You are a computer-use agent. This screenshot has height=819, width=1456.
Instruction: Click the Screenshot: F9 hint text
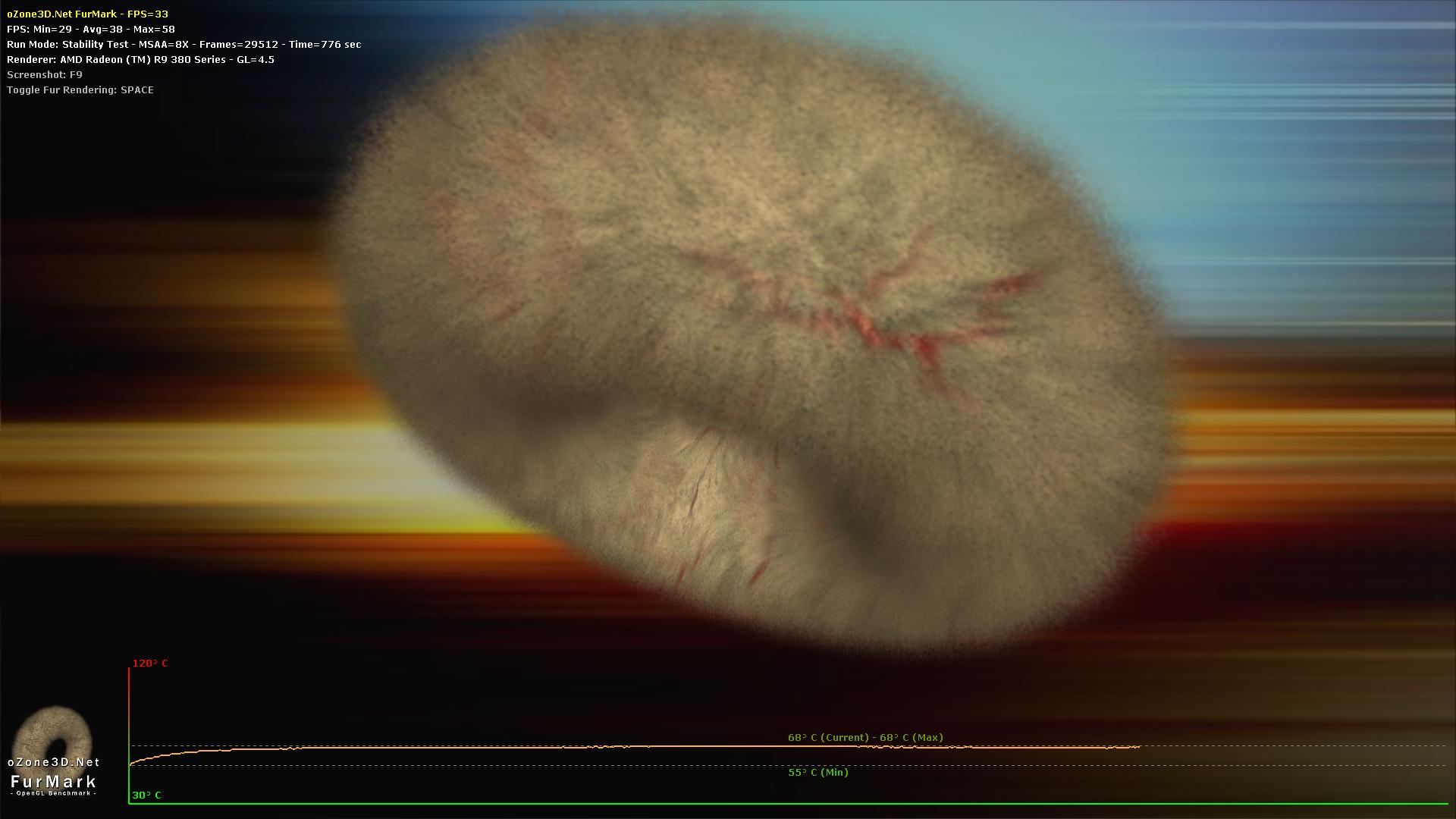pyautogui.click(x=44, y=74)
